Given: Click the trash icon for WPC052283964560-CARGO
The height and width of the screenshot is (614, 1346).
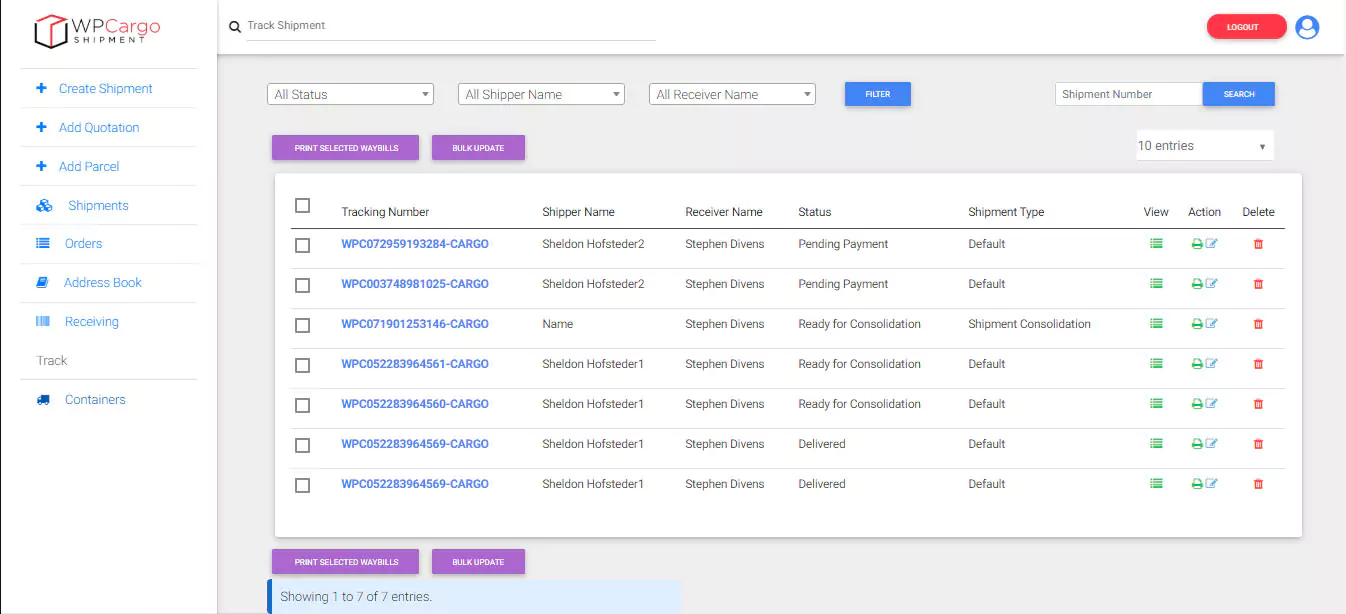Looking at the screenshot, I should point(1258,404).
